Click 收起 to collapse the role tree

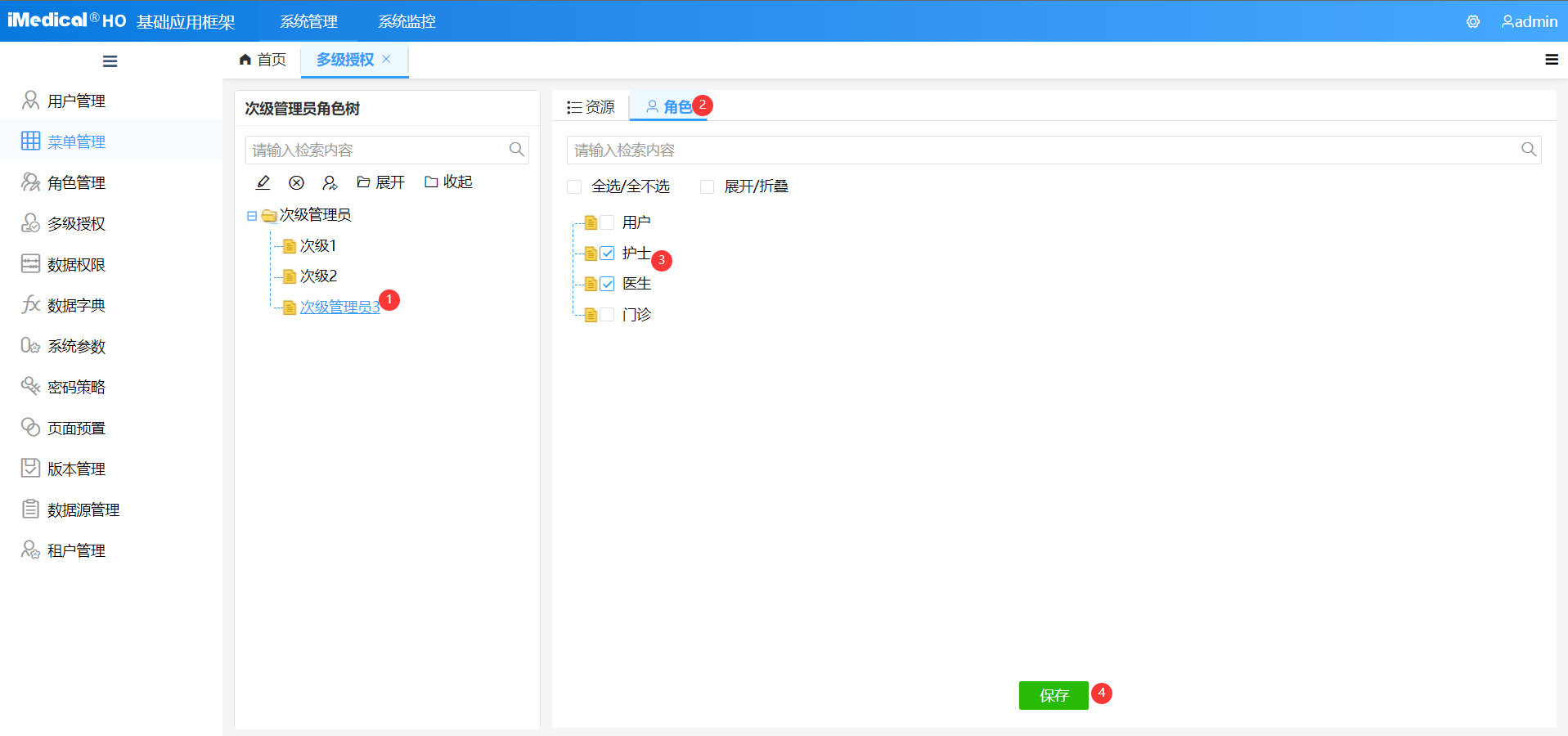tap(447, 182)
